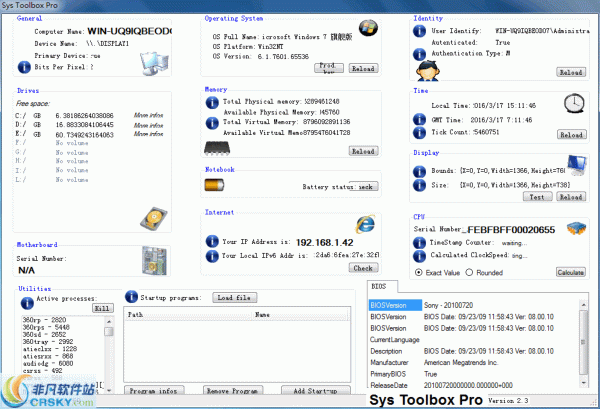Click the Remove Program button
The image size is (600, 409).
(233, 391)
